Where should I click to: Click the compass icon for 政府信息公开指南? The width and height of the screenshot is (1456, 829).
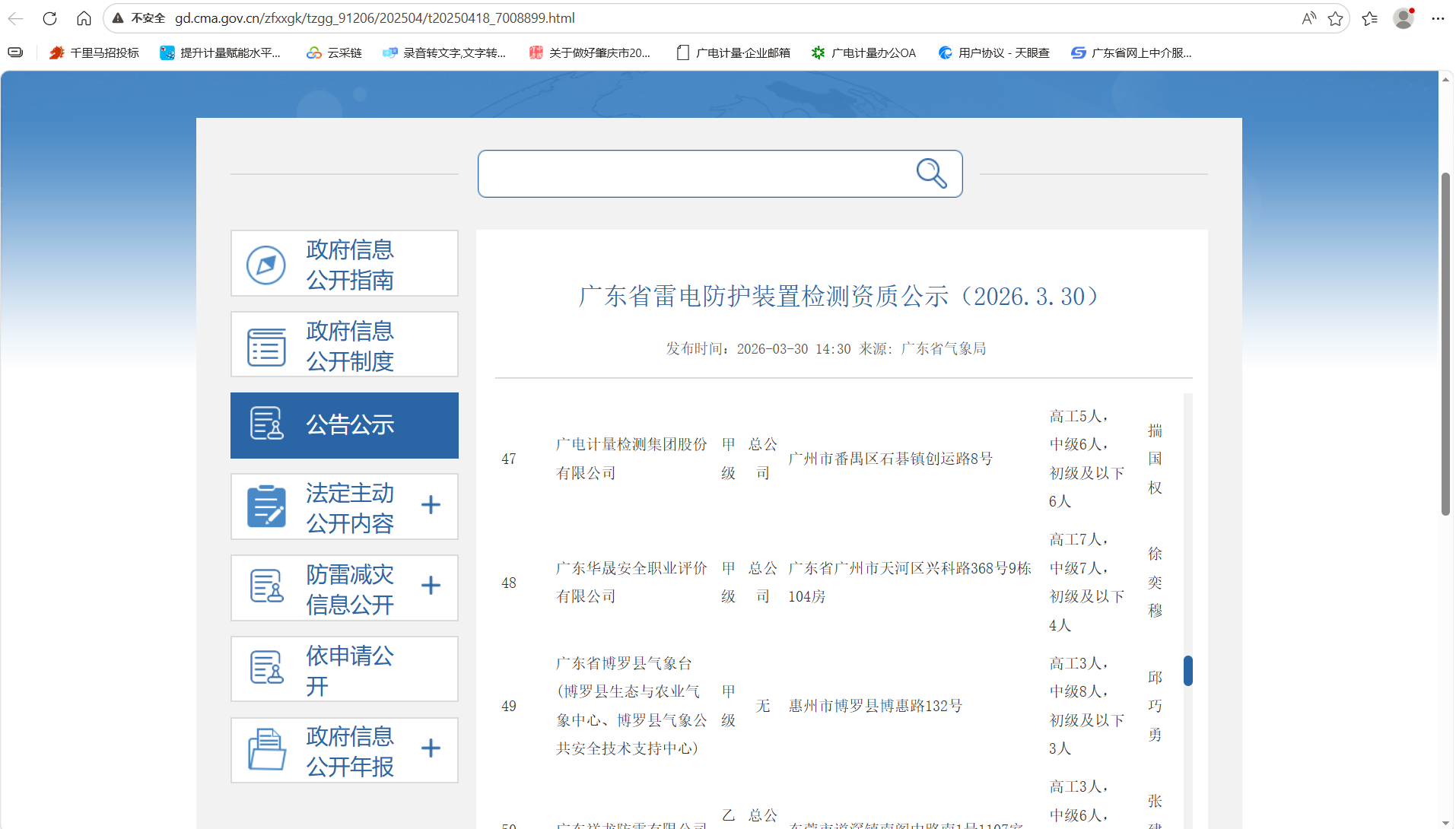point(266,265)
